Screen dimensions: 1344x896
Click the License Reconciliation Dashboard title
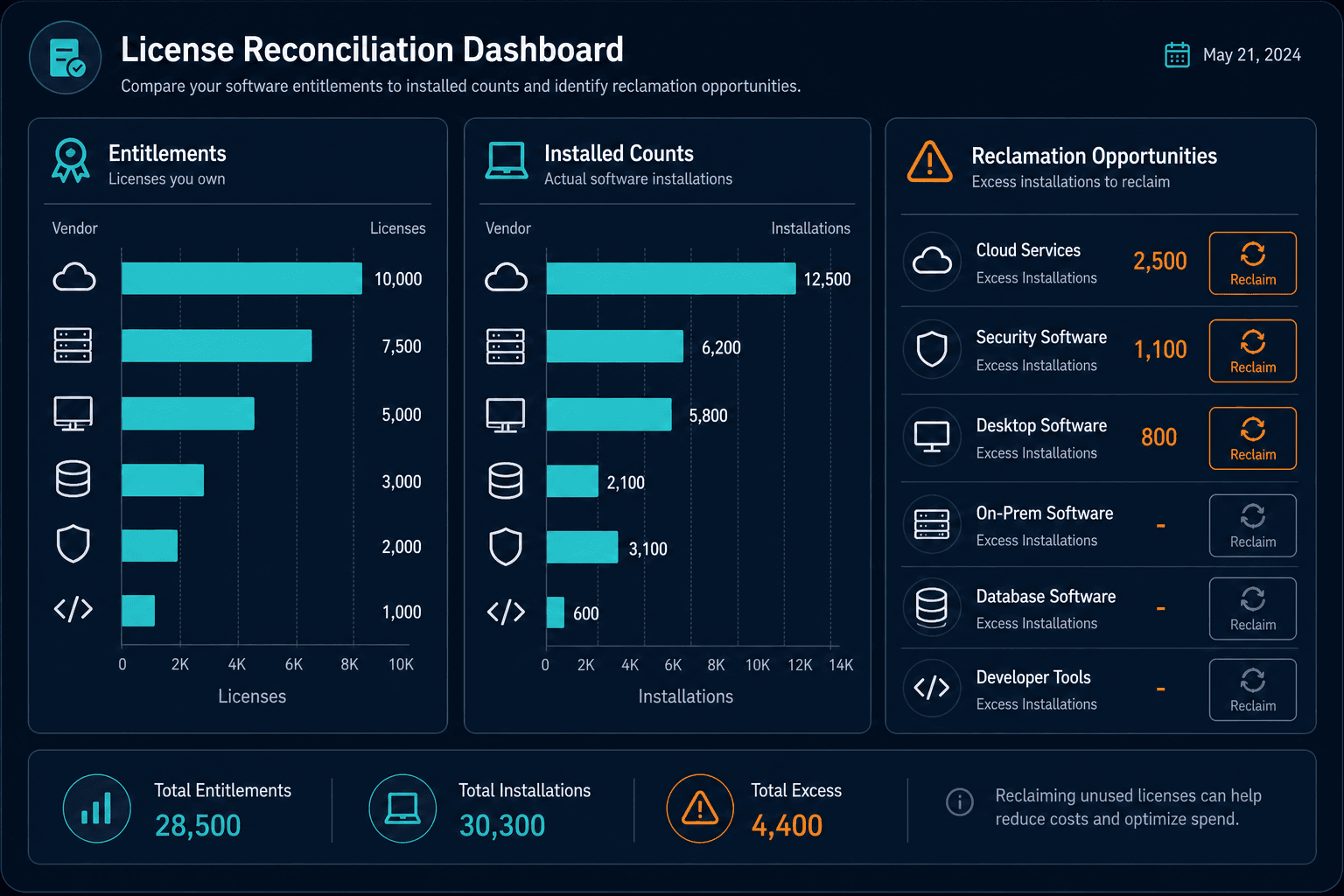373,50
